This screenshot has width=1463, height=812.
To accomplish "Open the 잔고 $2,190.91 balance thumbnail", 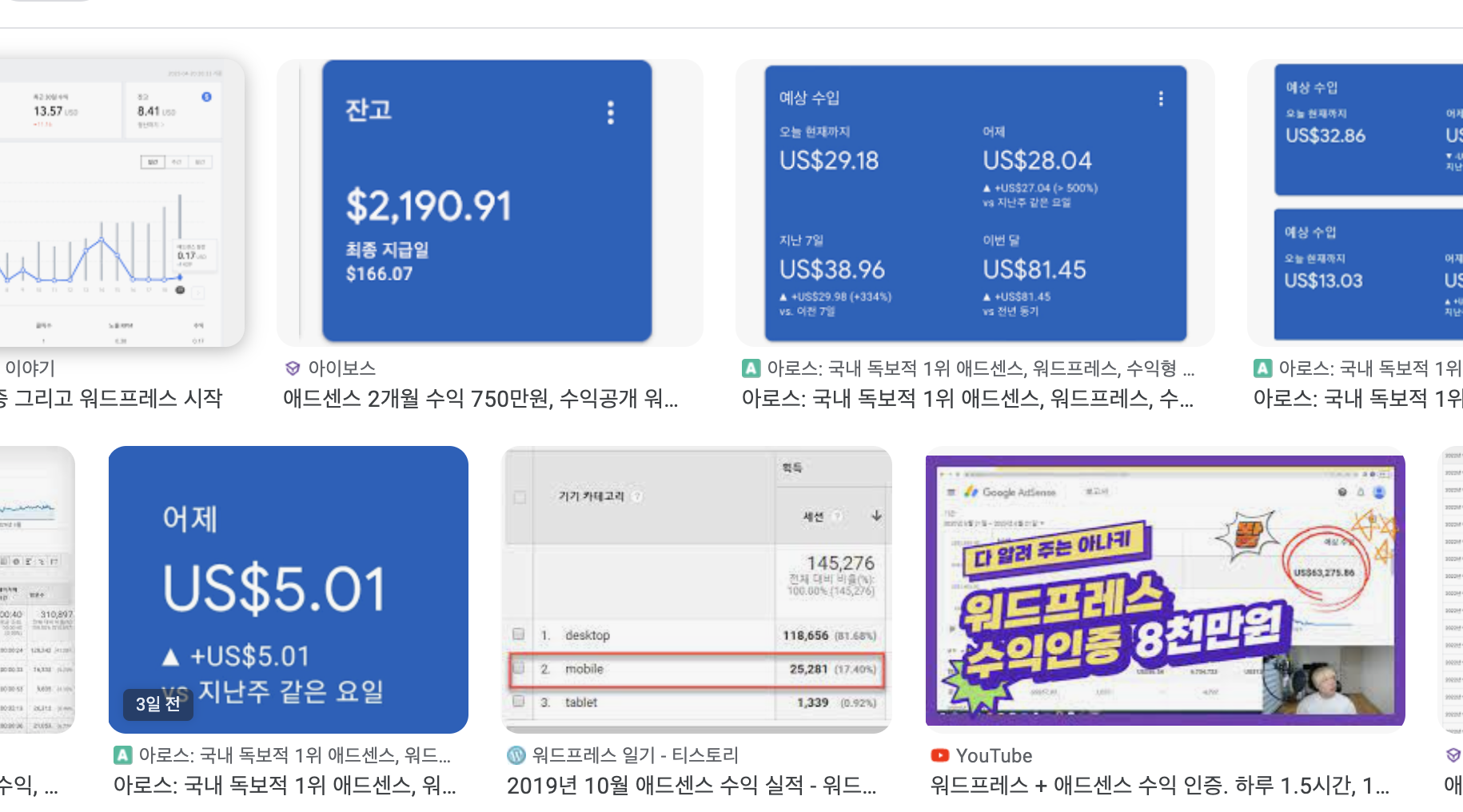I will click(x=489, y=202).
